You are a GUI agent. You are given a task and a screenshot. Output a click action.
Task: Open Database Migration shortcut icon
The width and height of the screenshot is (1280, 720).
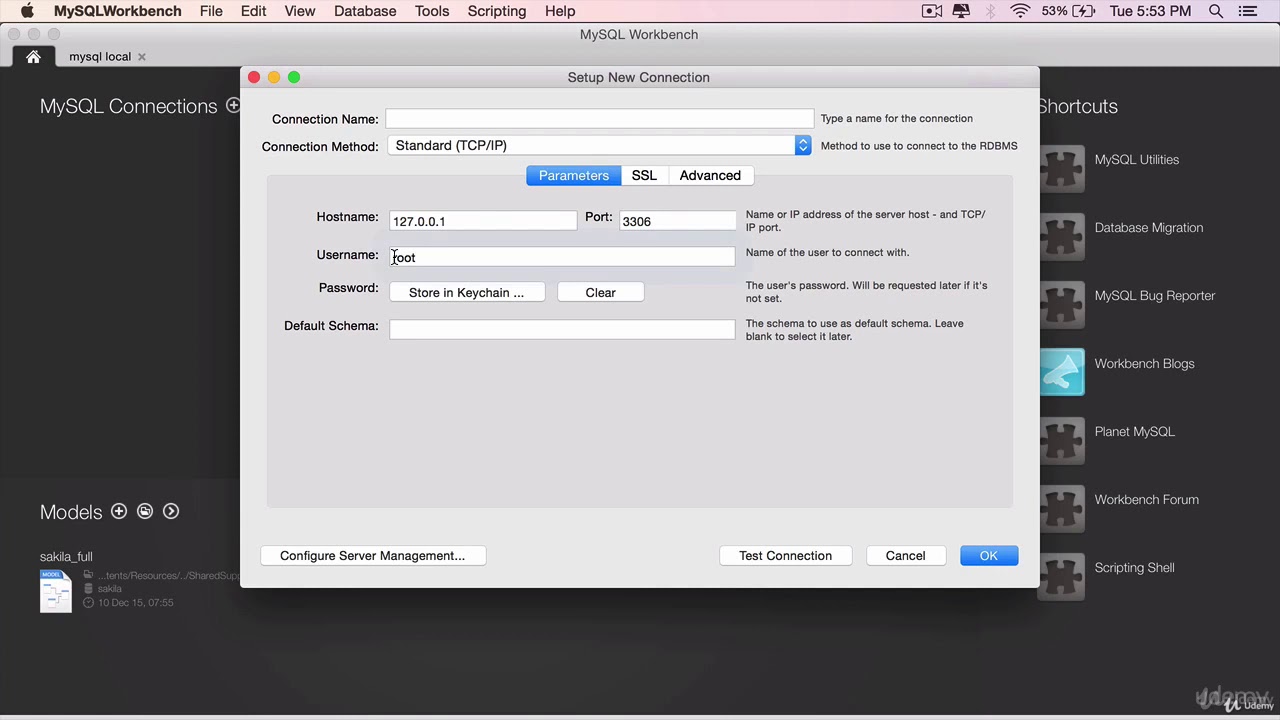[1062, 235]
